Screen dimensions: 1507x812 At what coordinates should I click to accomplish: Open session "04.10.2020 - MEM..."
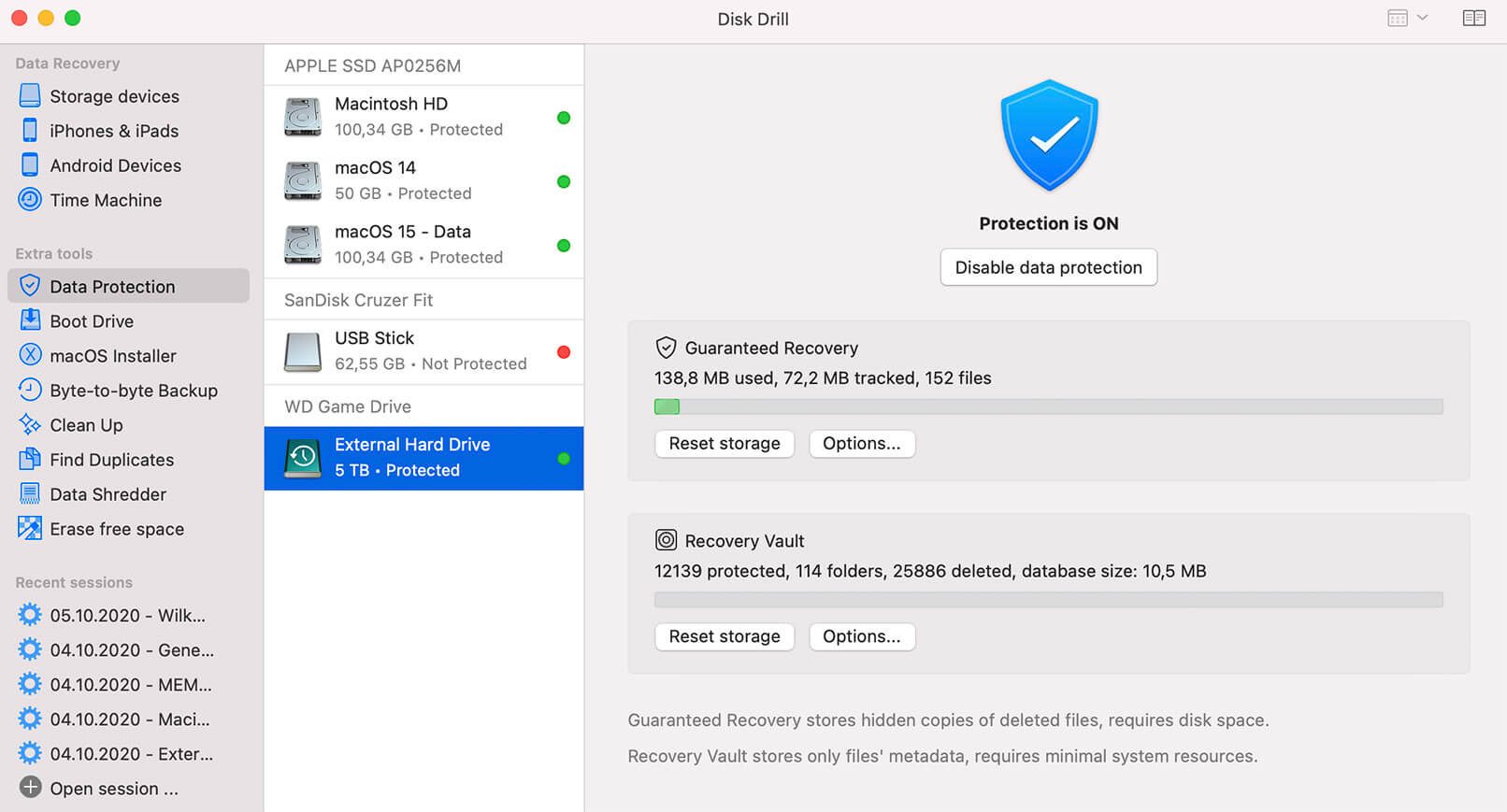point(131,684)
